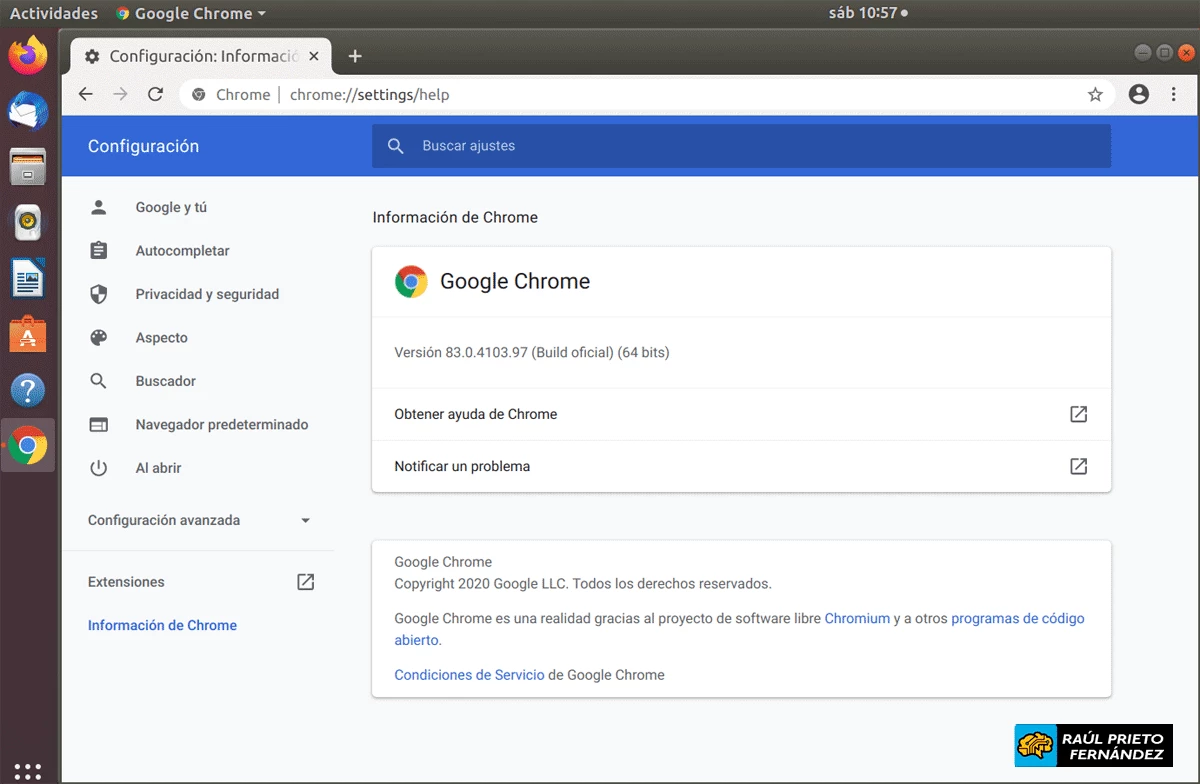
Task: Open Actividades in the top bar
Action: click(x=53, y=13)
